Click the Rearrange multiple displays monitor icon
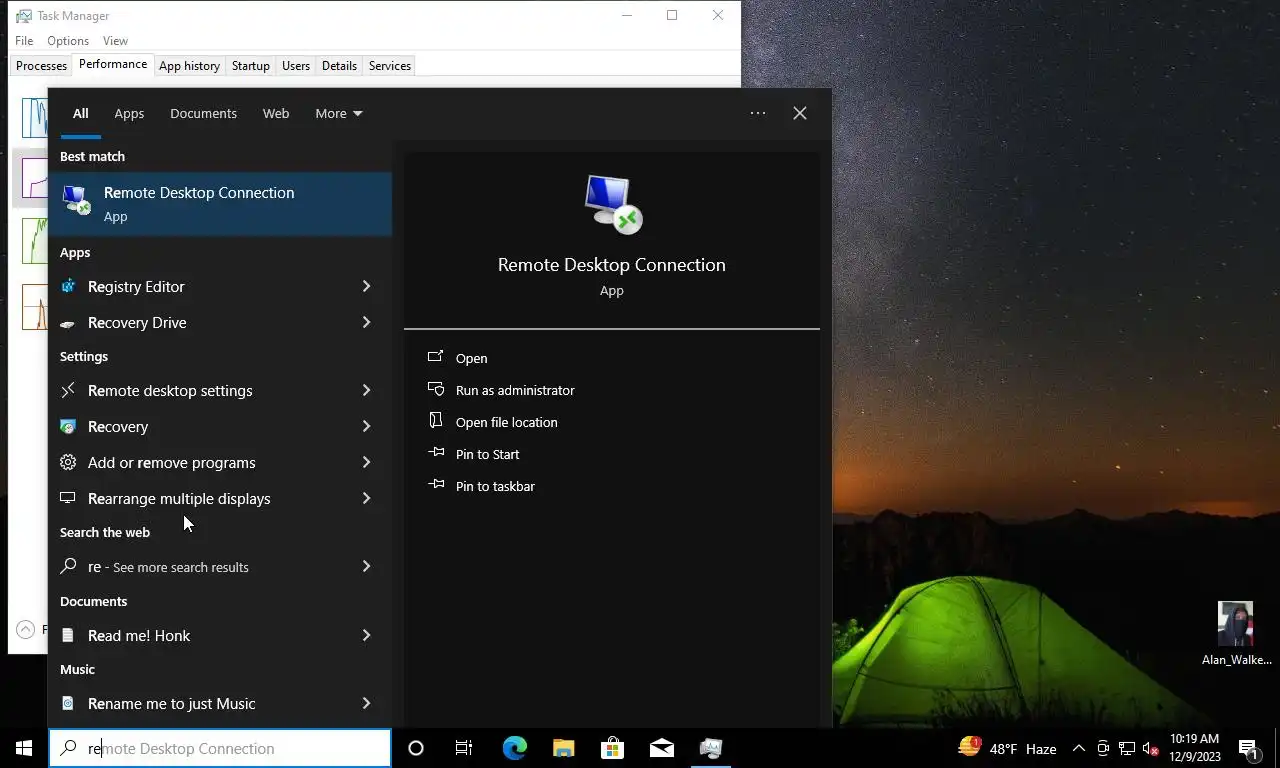Viewport: 1280px width, 768px height. tap(68, 498)
